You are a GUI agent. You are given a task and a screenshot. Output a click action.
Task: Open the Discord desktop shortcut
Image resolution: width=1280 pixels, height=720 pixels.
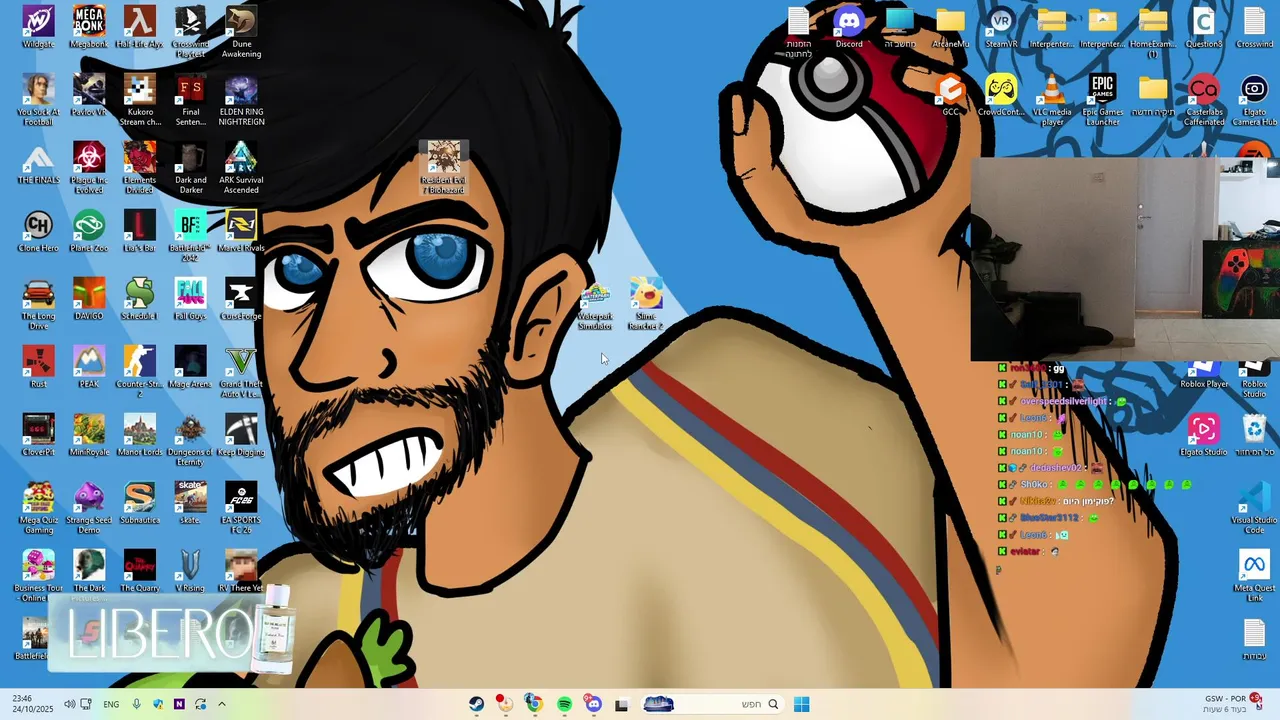(849, 27)
